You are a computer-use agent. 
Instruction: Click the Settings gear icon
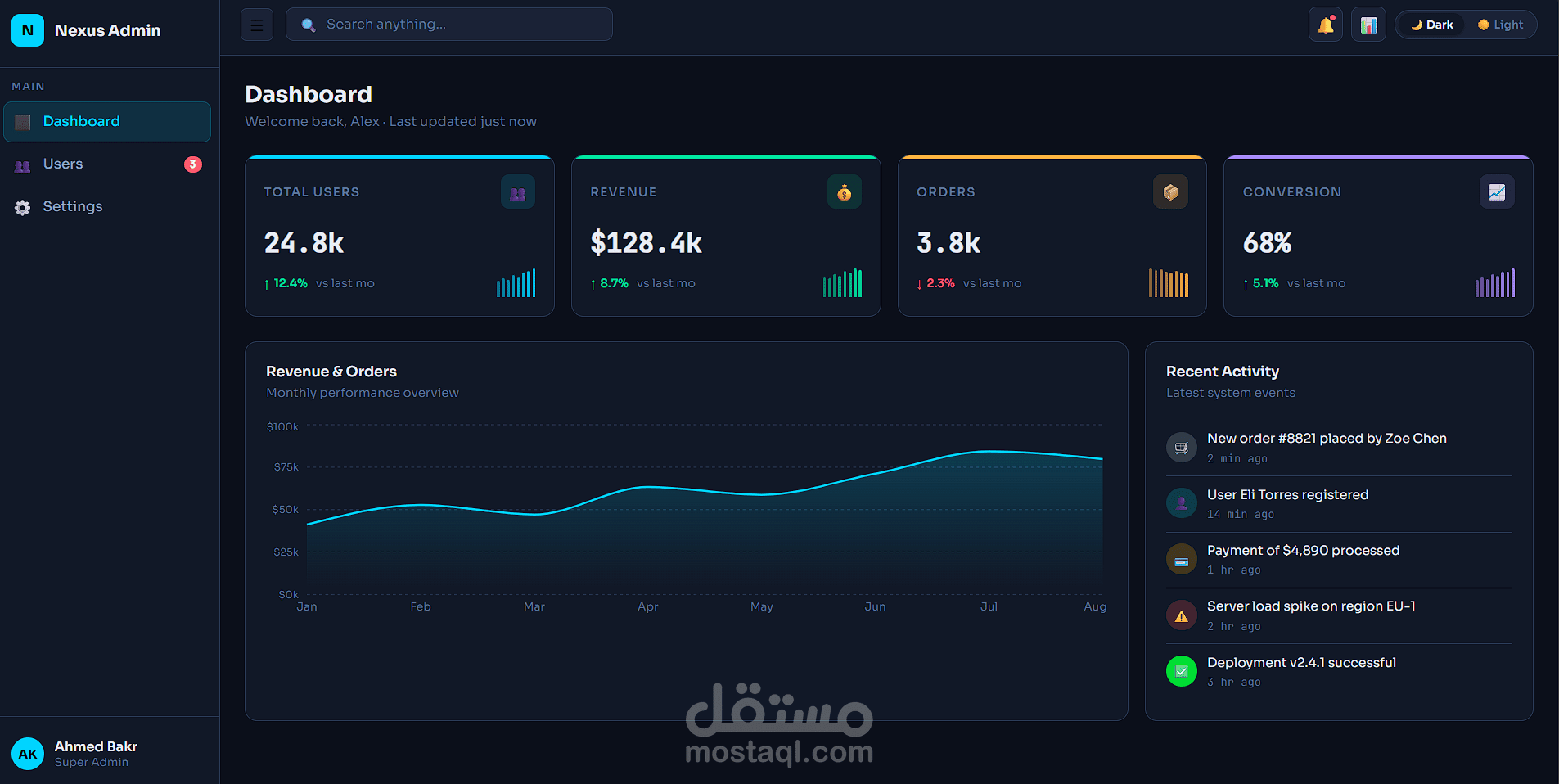[x=23, y=208]
